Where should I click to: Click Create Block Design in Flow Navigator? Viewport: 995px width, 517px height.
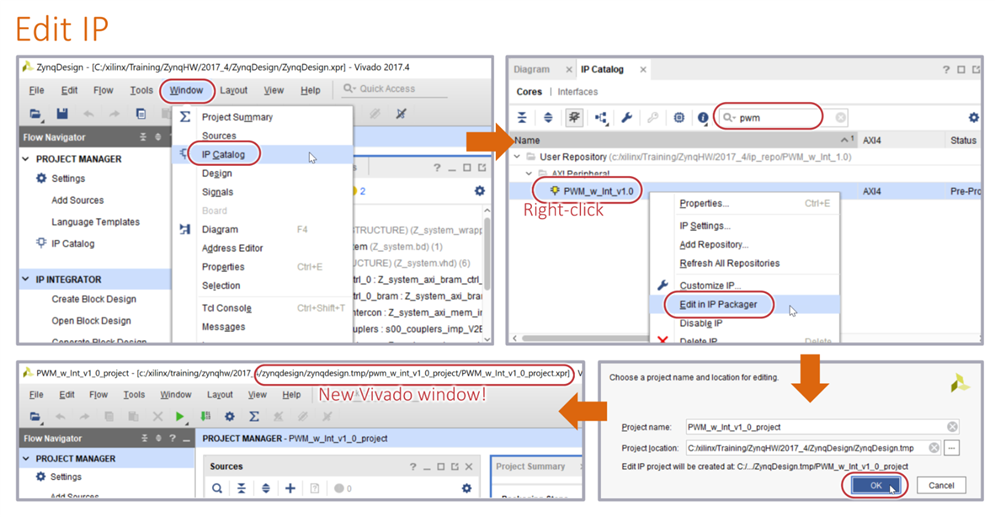tap(94, 299)
